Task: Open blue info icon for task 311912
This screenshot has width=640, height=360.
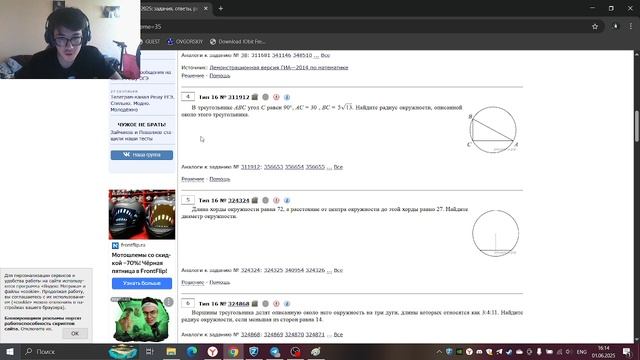Action: tap(287, 97)
